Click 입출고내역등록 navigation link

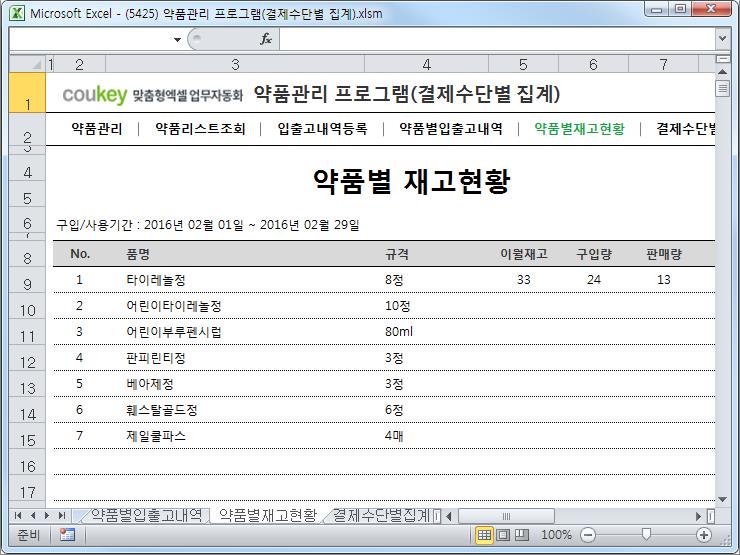click(x=322, y=128)
